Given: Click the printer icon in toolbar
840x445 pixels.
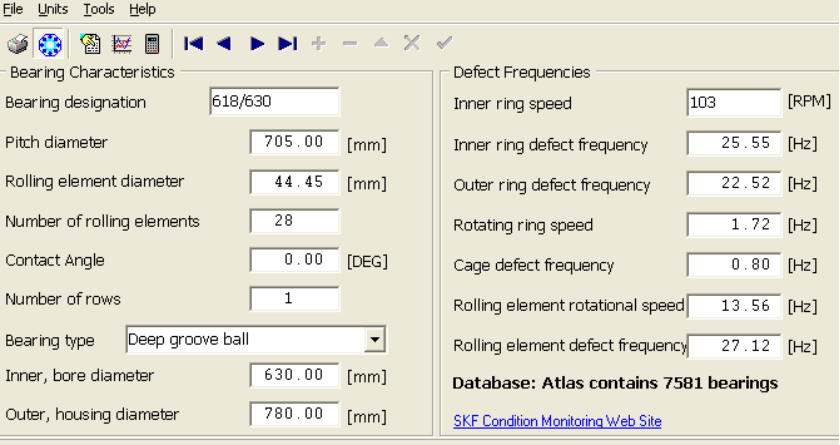Looking at the screenshot, I should (18, 44).
